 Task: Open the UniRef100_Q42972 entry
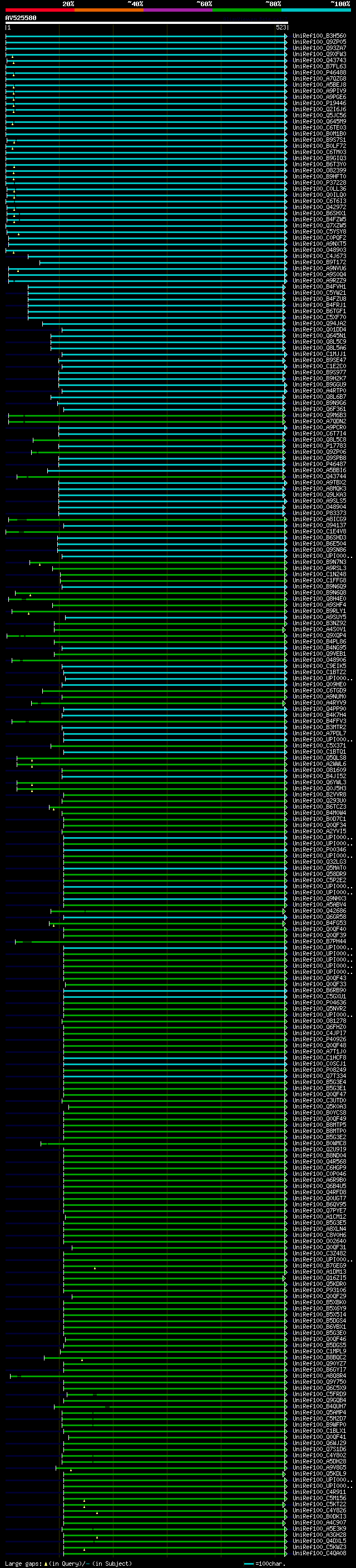[x=319, y=207]
